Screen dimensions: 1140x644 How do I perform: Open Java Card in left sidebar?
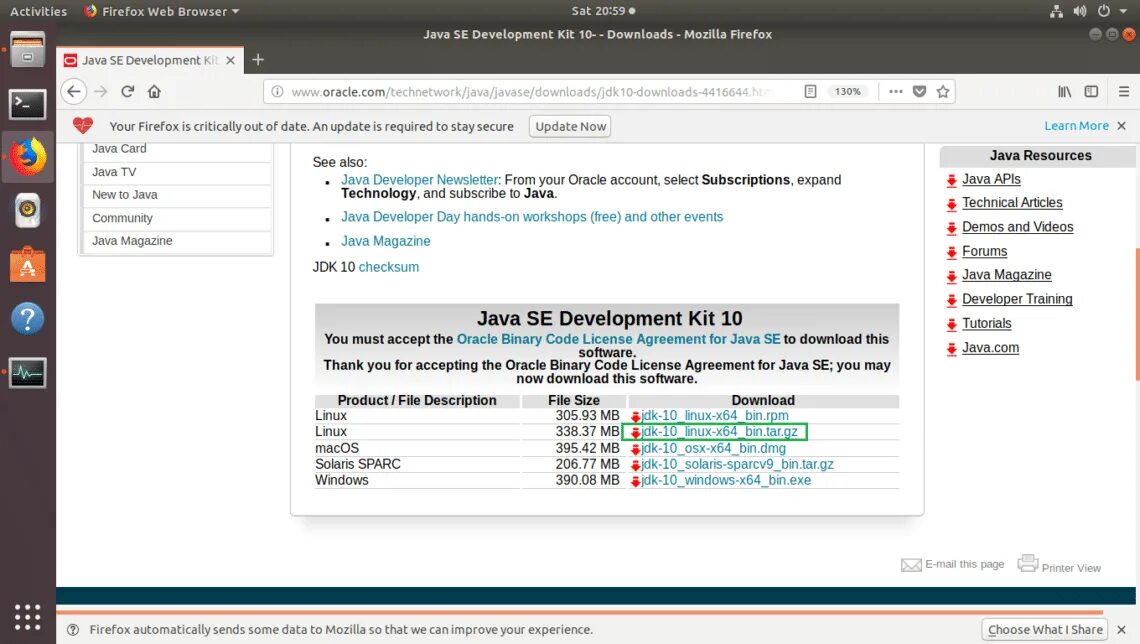pos(119,148)
